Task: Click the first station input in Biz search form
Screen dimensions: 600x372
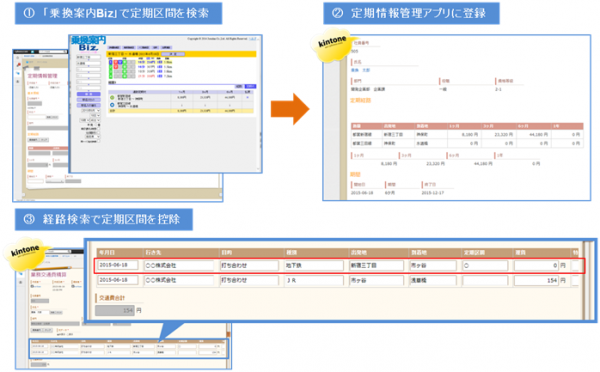Action: click(x=88, y=57)
